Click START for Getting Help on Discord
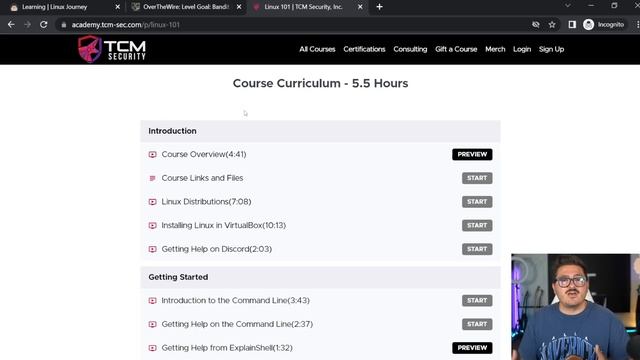Screen dimensions: 640x360 click(477, 249)
